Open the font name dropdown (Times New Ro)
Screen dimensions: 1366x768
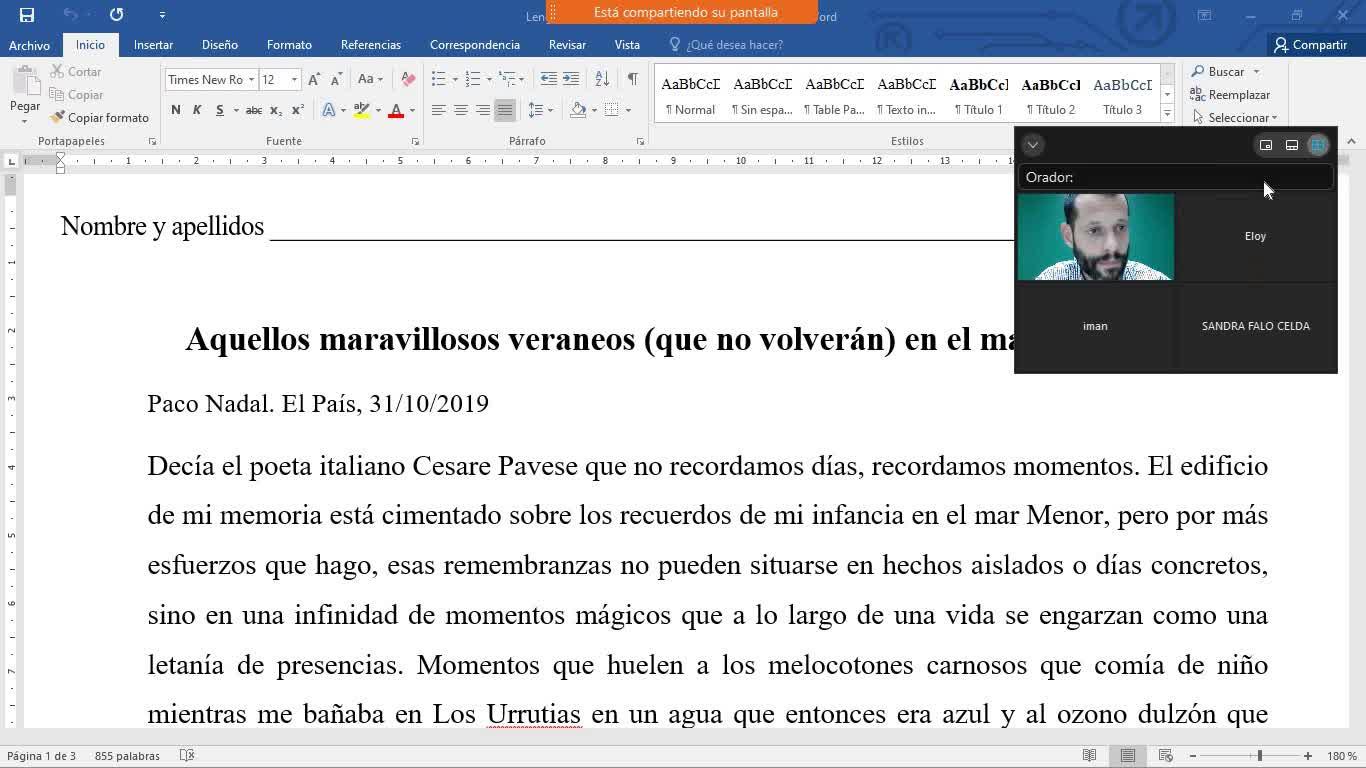[250, 79]
